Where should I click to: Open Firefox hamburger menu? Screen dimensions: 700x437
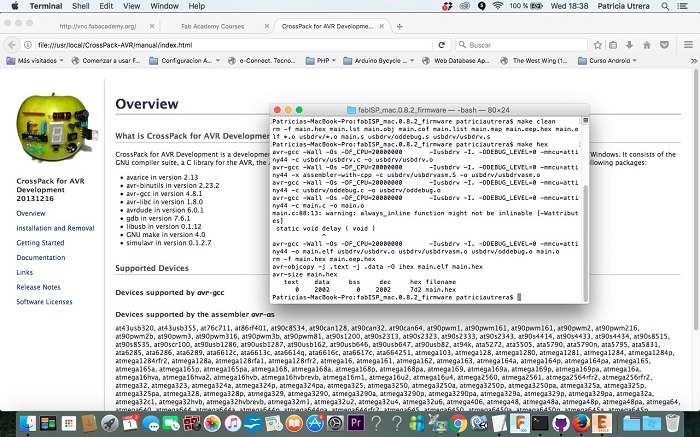coord(688,45)
